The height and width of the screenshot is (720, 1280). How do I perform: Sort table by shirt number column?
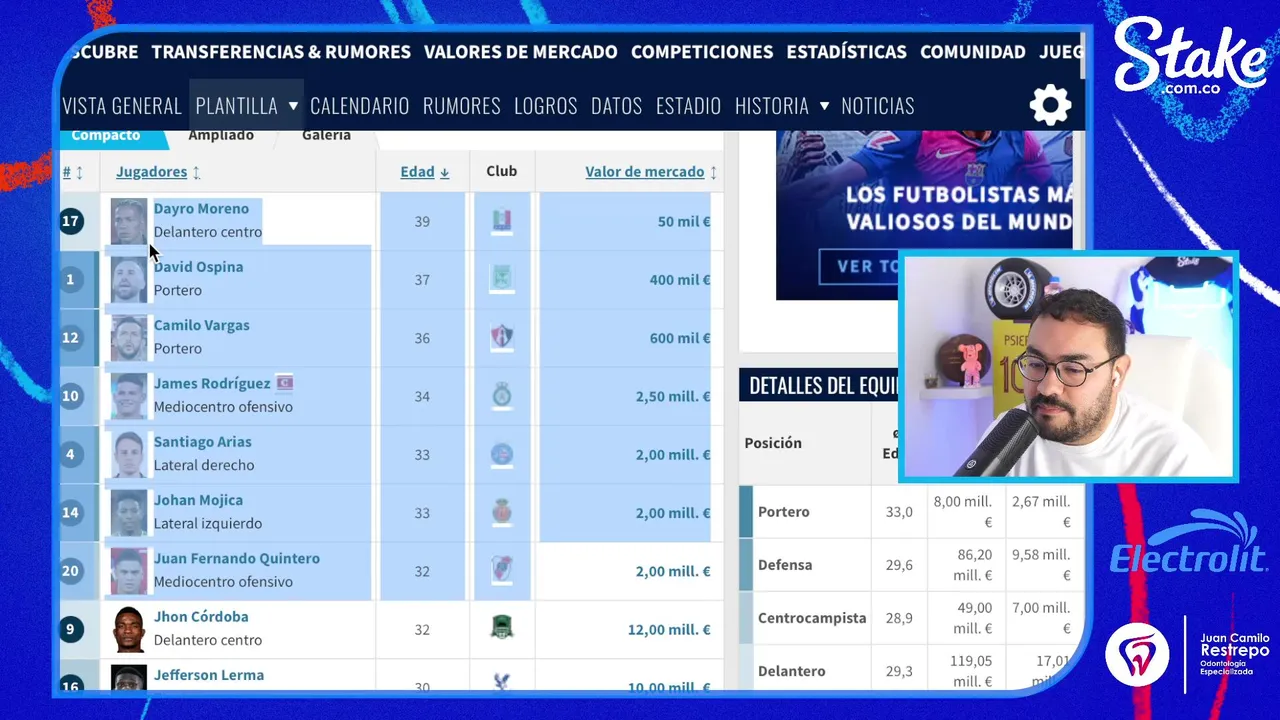pos(73,172)
